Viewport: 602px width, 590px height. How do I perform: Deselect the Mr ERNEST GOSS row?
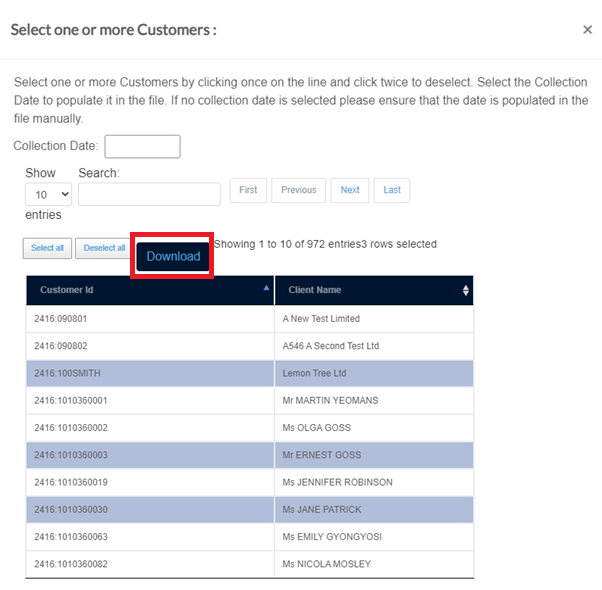coord(250,455)
